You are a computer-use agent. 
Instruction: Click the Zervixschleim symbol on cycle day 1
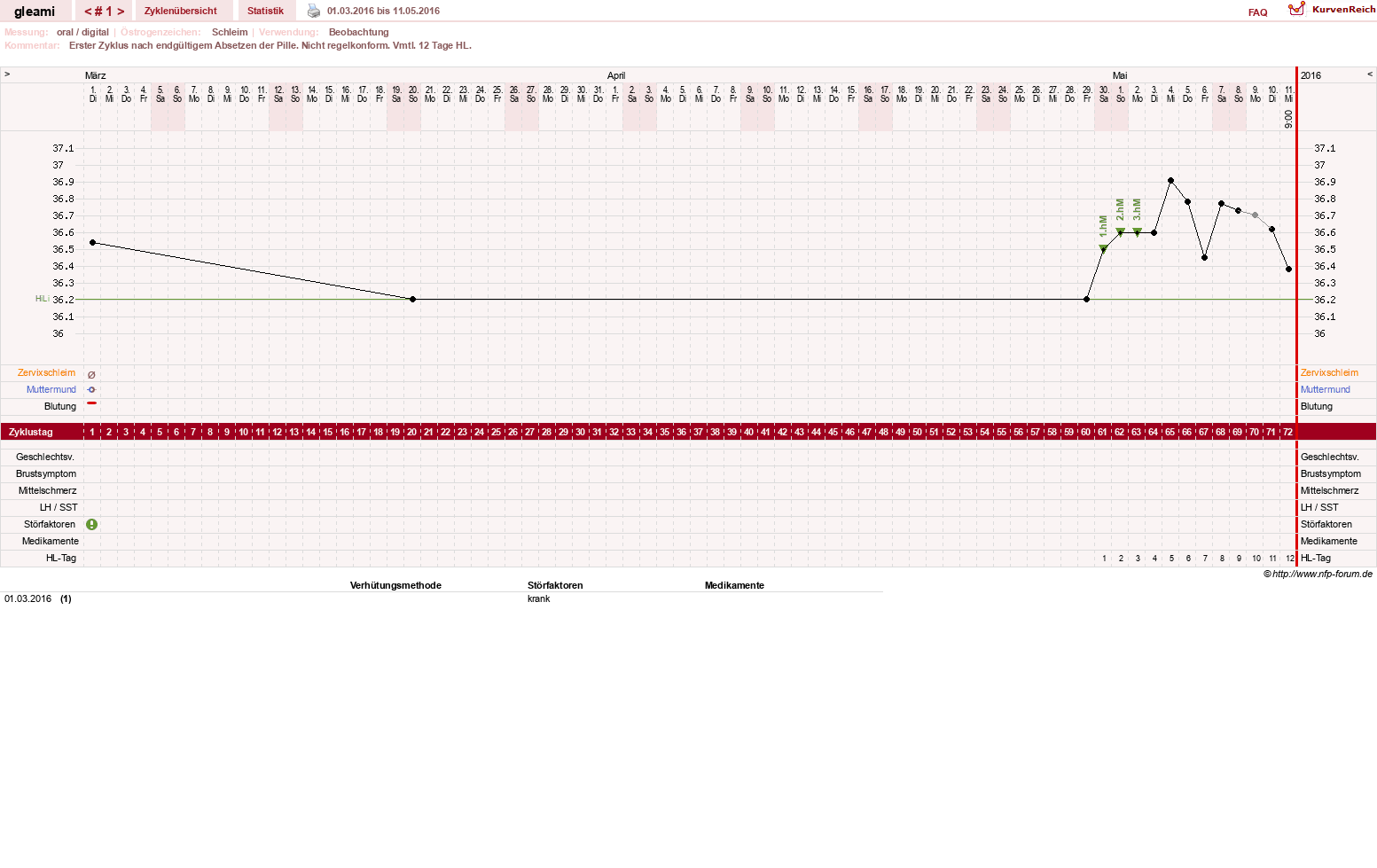pos(91,374)
